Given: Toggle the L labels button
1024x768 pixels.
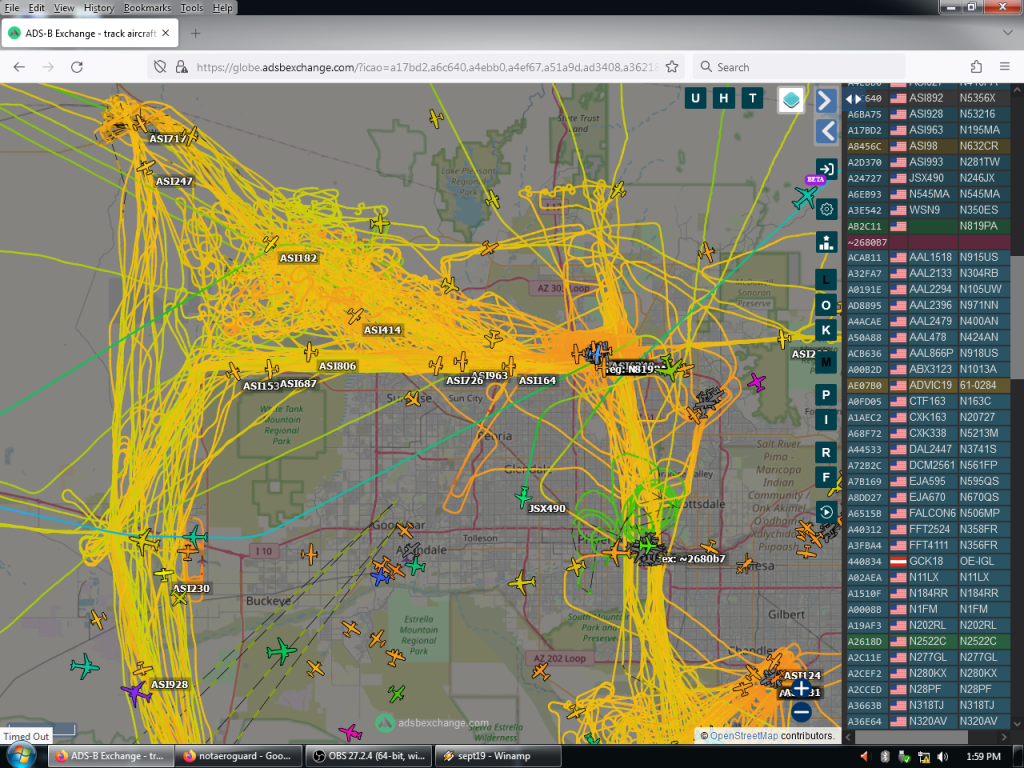Looking at the screenshot, I should pyautogui.click(x=826, y=280).
